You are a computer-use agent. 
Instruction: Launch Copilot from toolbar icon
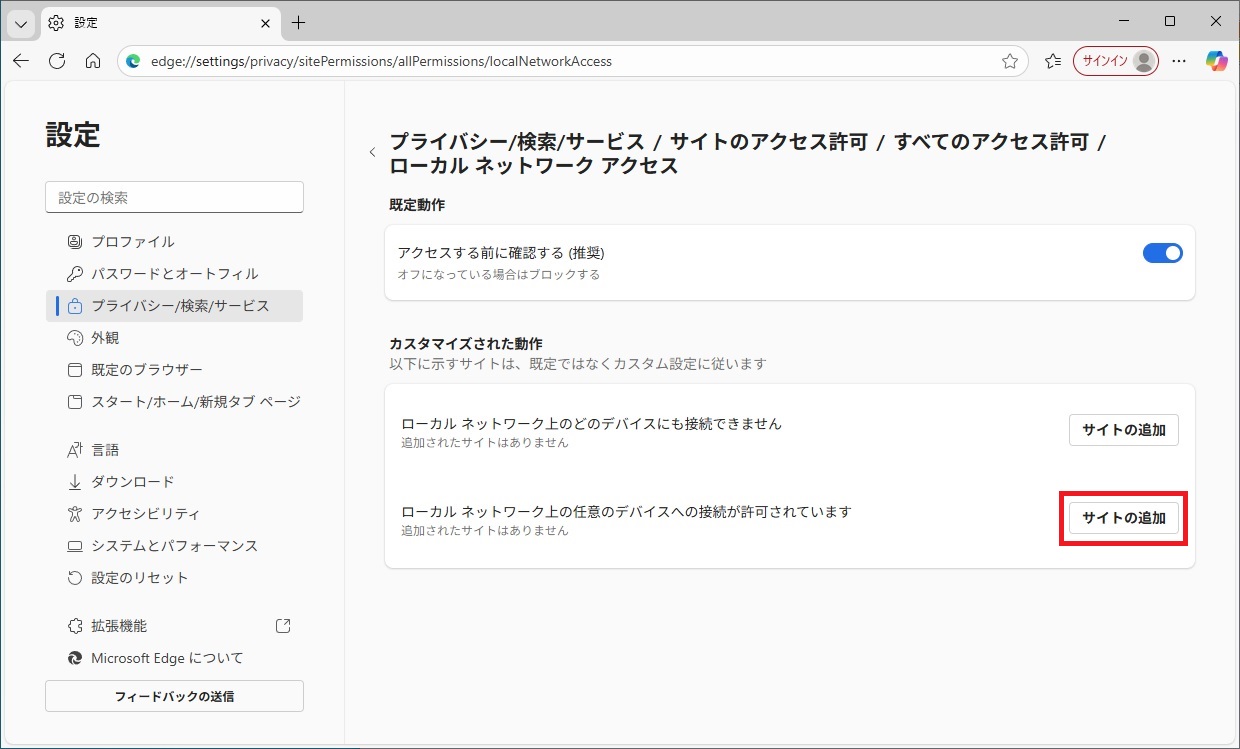click(x=1216, y=61)
